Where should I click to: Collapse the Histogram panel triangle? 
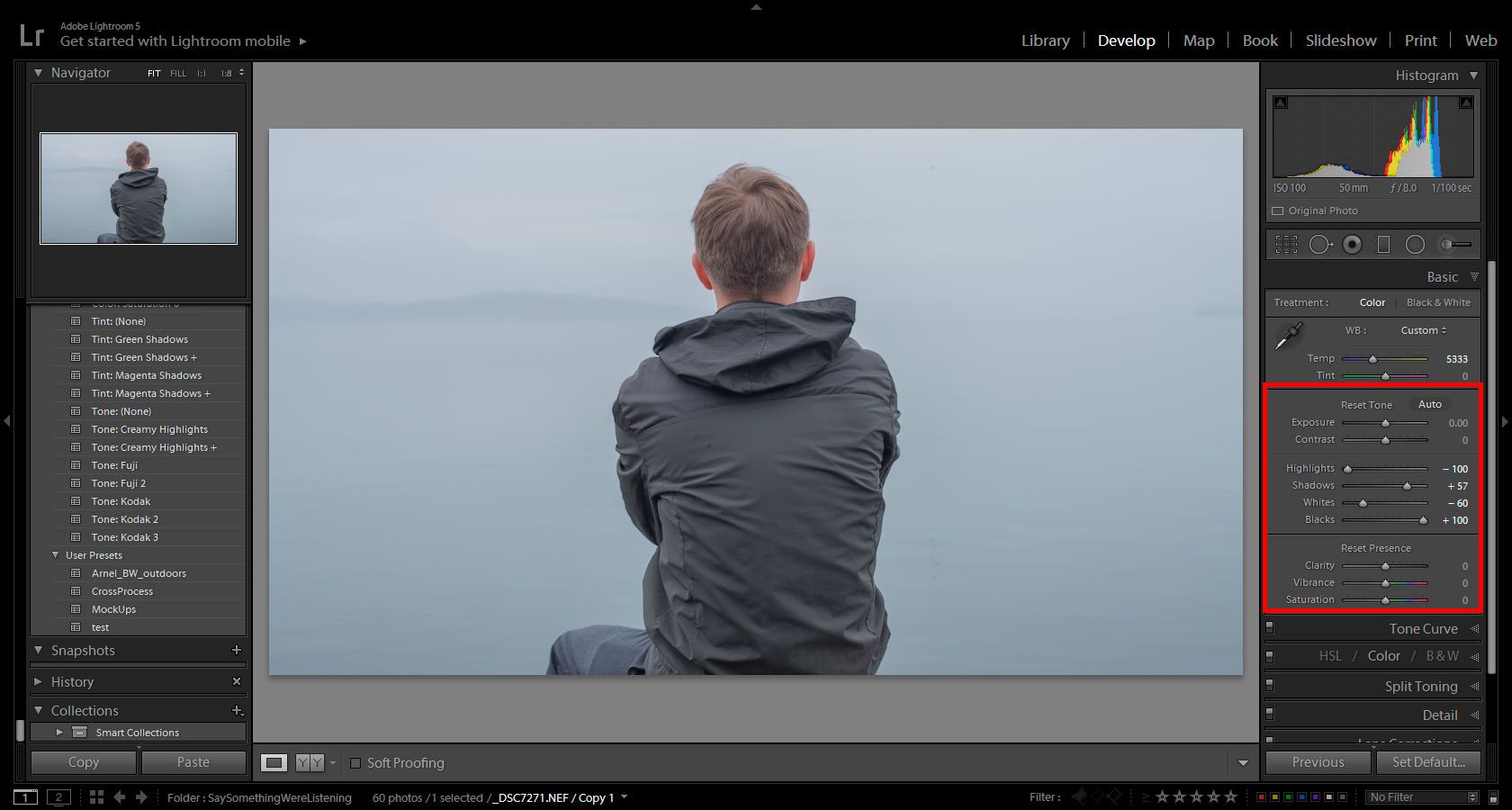(1473, 76)
